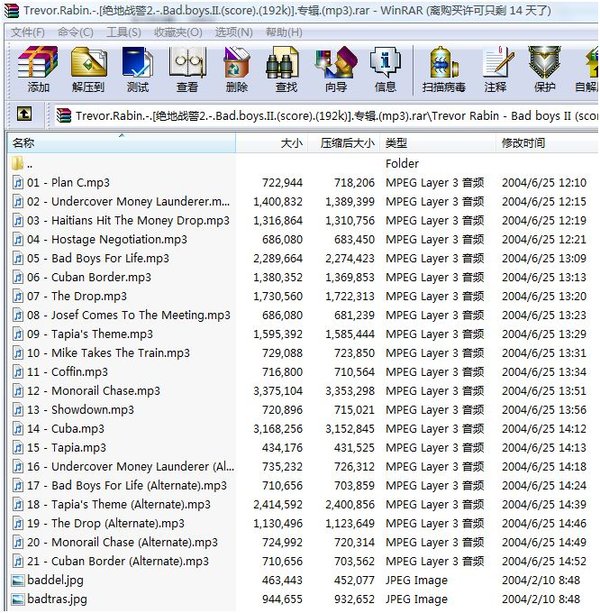Select 16 - Undercover Money Launderer (Al... file

tap(131, 466)
